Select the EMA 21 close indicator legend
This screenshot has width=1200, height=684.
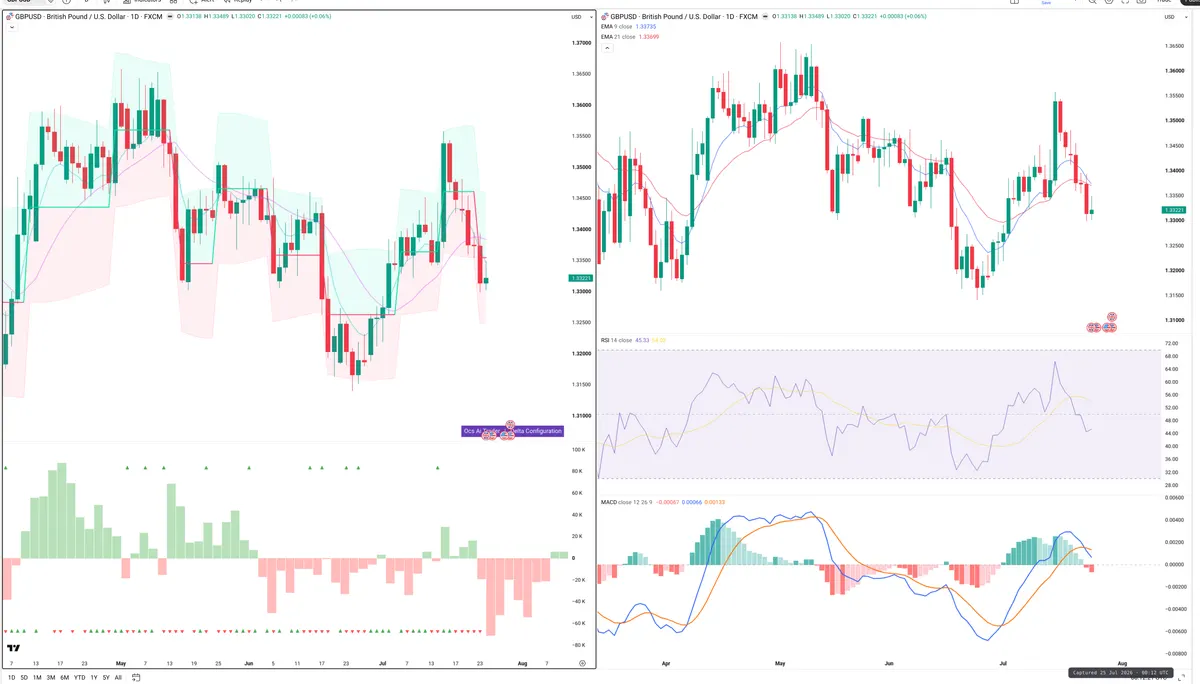coord(631,37)
